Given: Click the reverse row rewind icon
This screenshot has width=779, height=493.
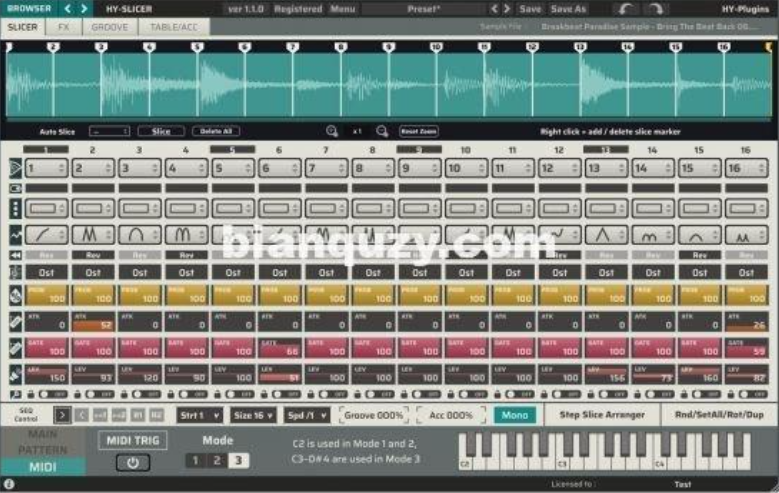Looking at the screenshot, I should [x=14, y=255].
